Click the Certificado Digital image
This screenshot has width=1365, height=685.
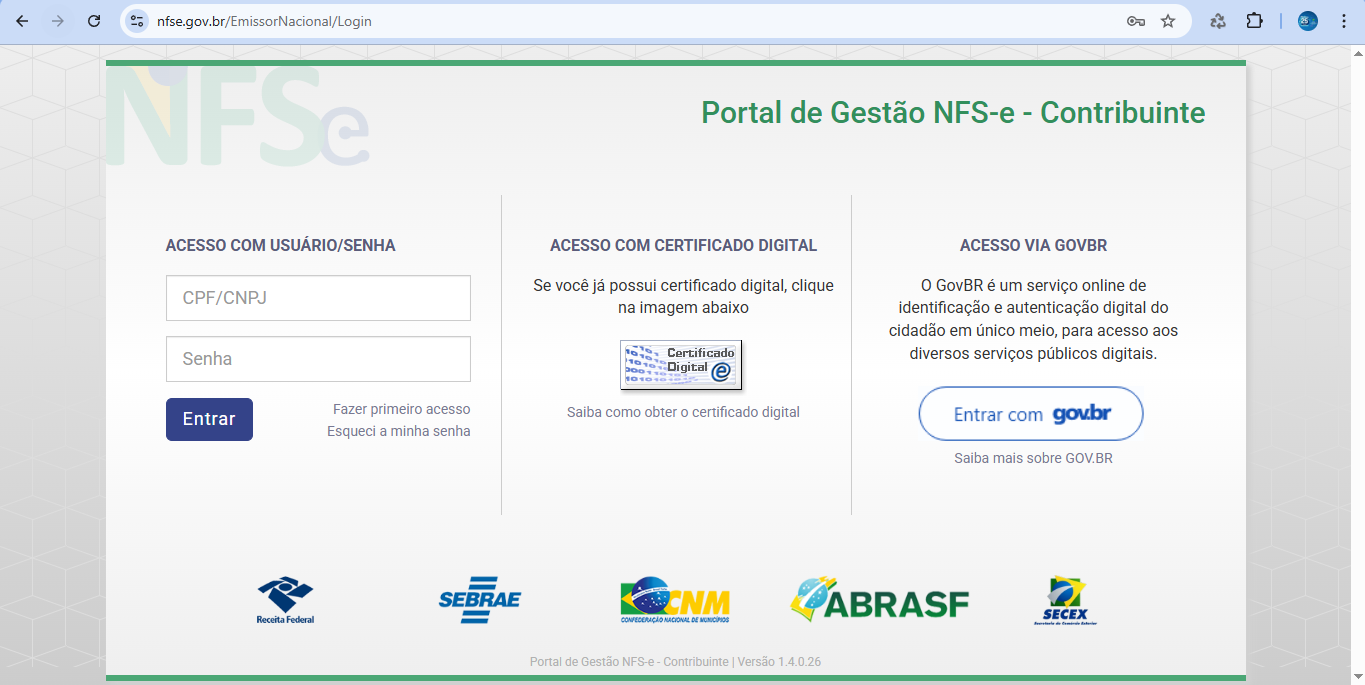point(681,365)
